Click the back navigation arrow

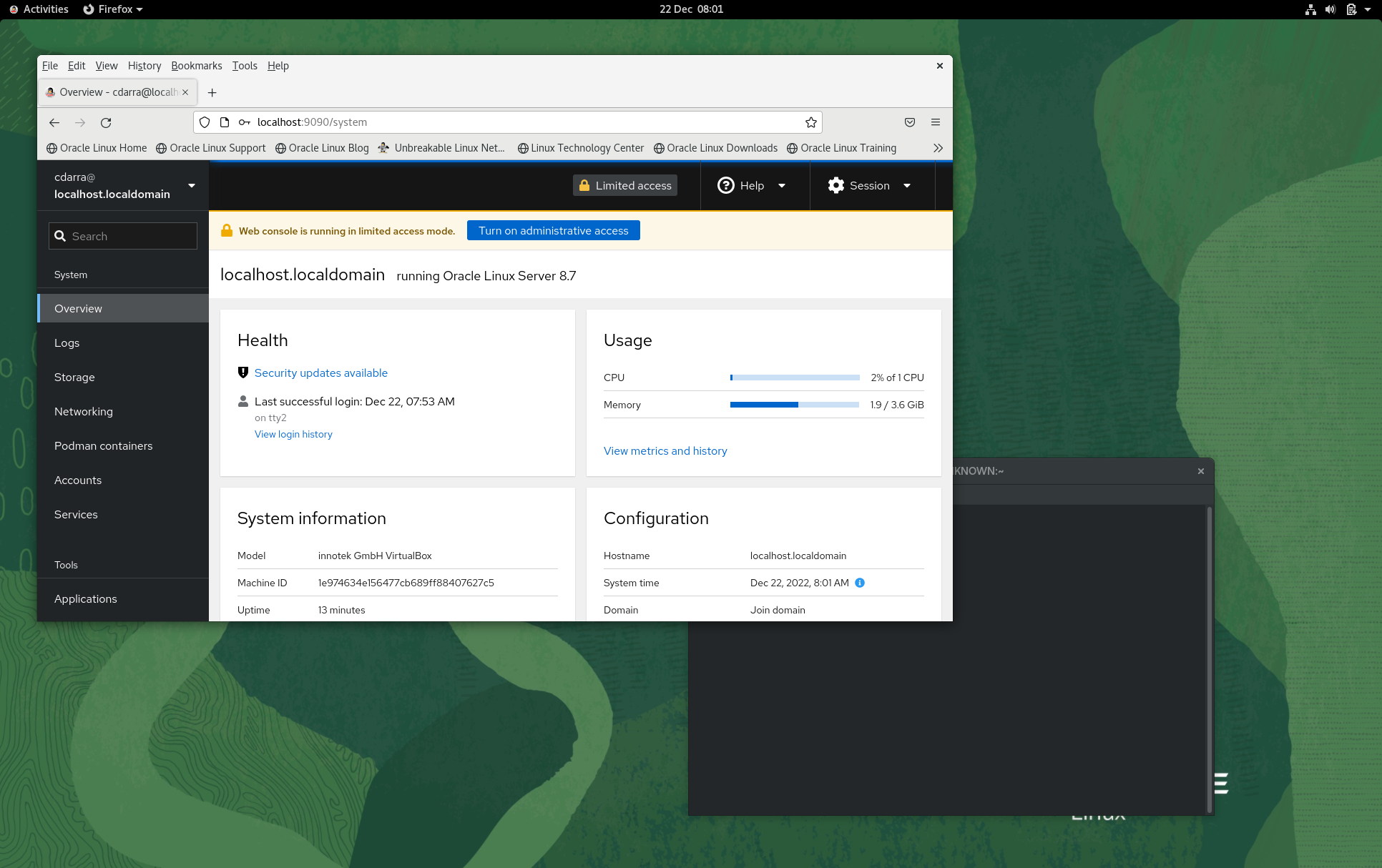click(x=54, y=122)
